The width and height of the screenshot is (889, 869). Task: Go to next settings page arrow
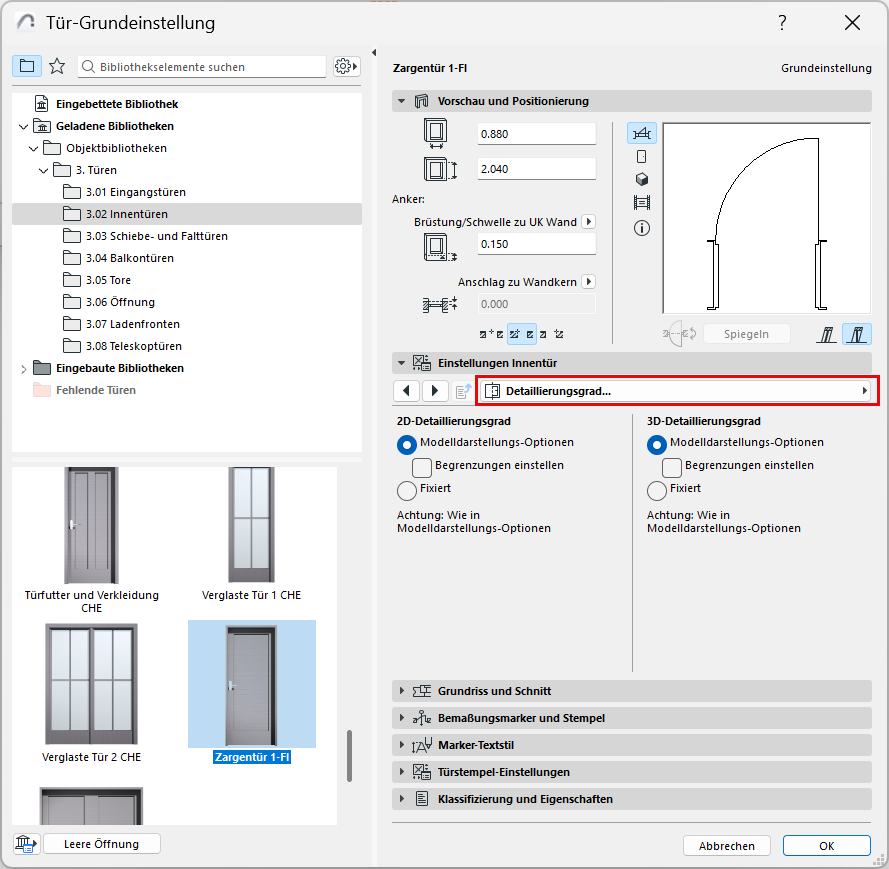coord(435,391)
